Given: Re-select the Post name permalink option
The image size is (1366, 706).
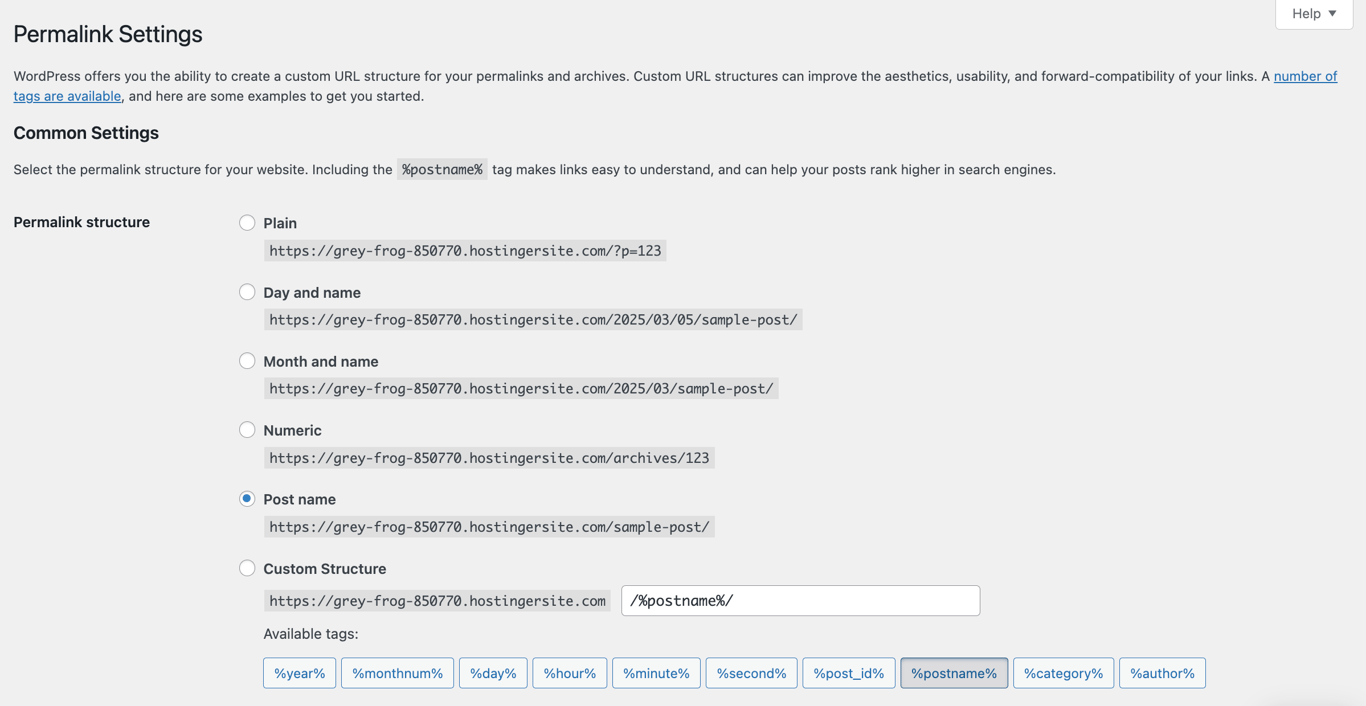Looking at the screenshot, I should [247, 499].
